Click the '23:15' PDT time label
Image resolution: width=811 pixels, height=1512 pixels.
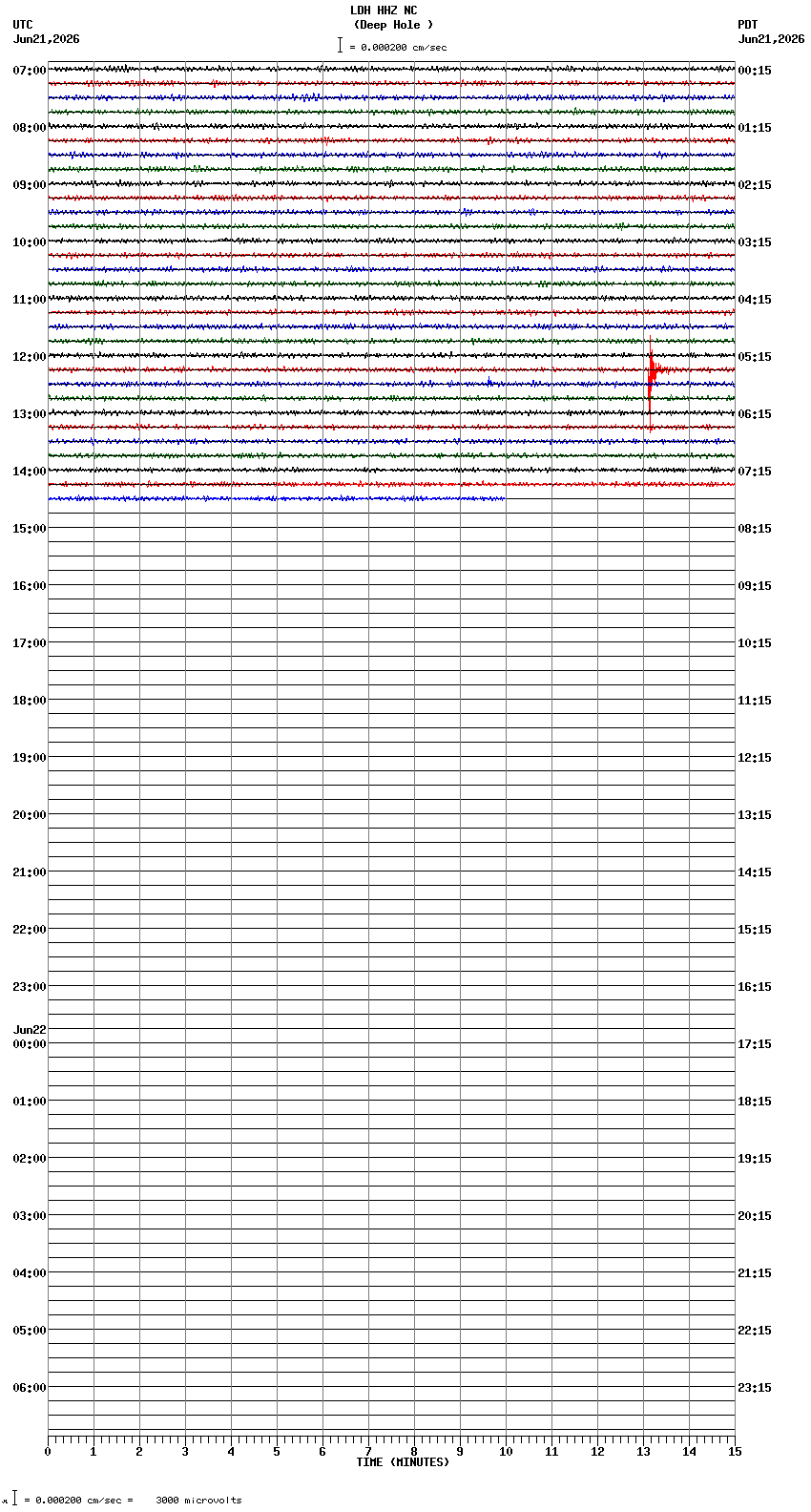[x=755, y=1388]
